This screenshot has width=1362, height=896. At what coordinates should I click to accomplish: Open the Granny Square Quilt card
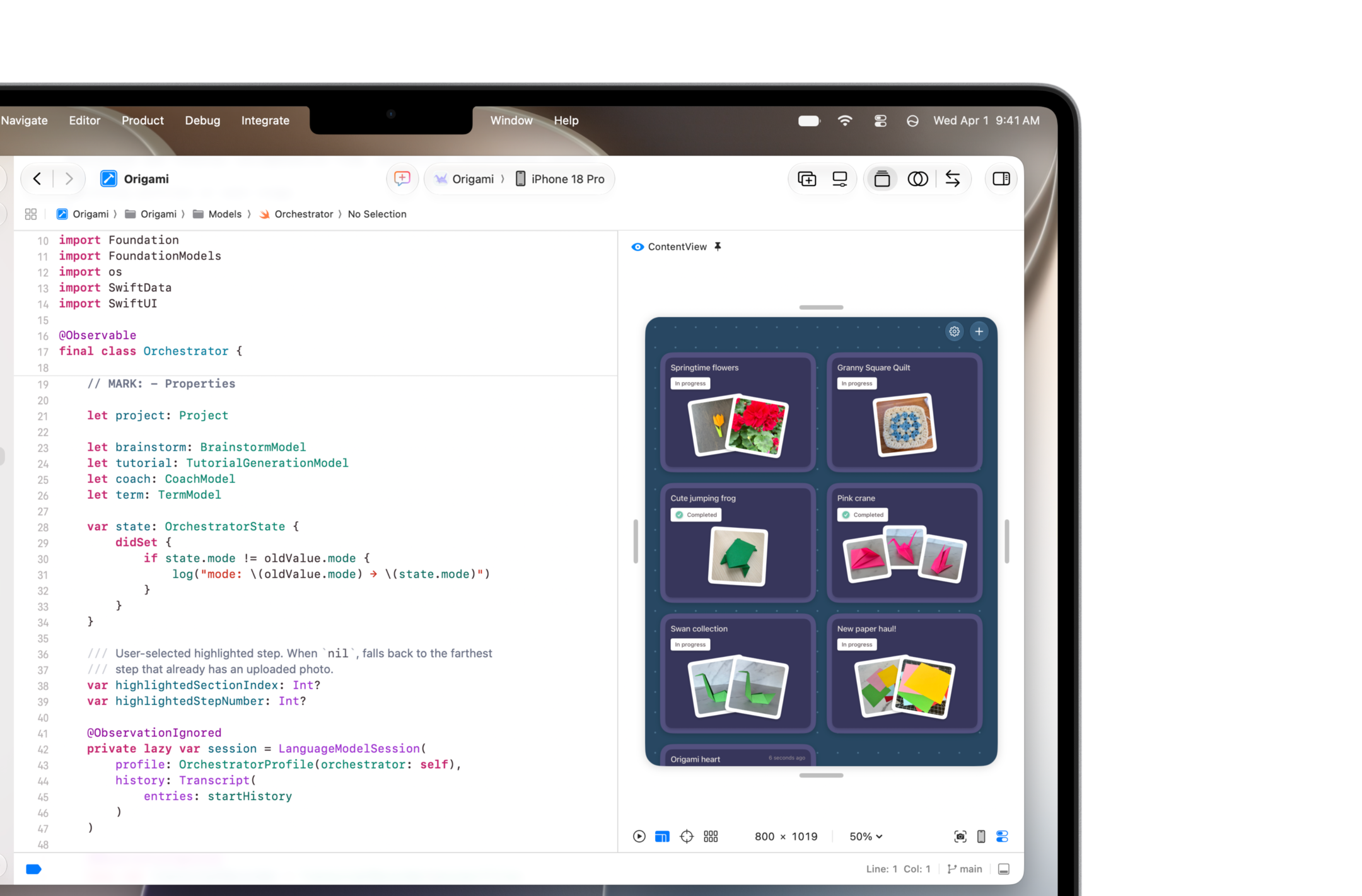click(x=904, y=412)
